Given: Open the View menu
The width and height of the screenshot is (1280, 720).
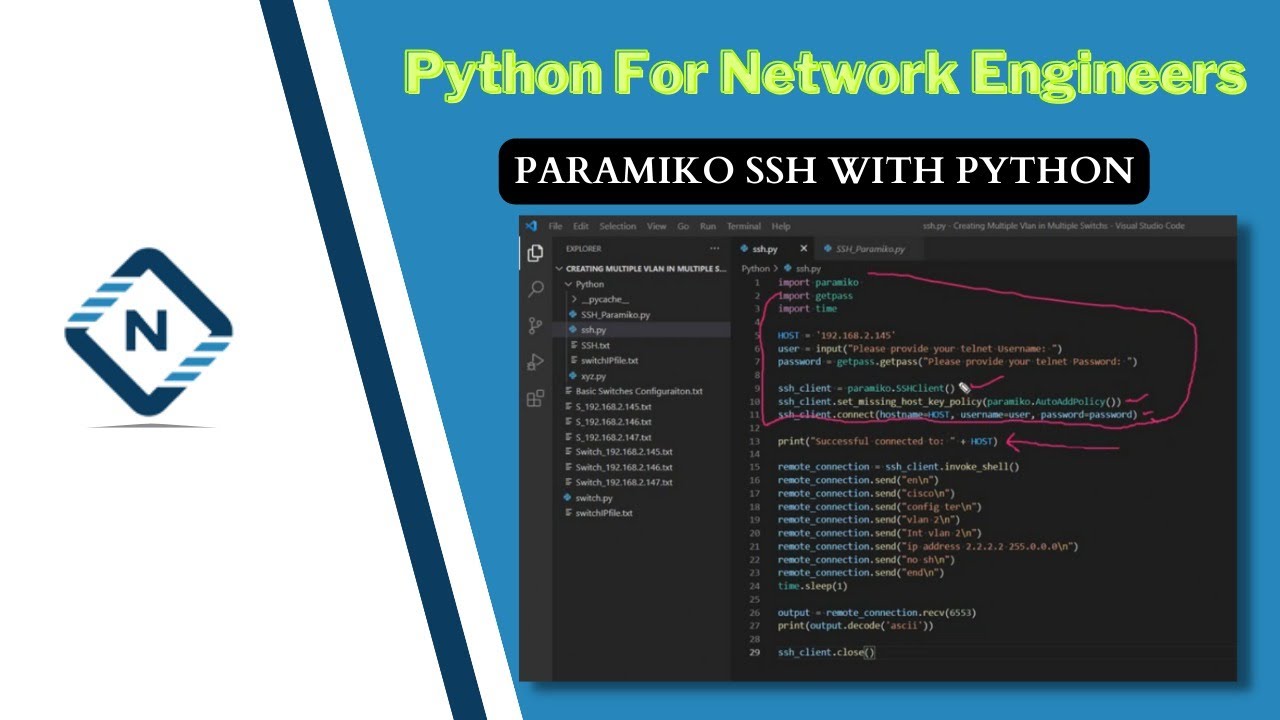Looking at the screenshot, I should tap(657, 226).
